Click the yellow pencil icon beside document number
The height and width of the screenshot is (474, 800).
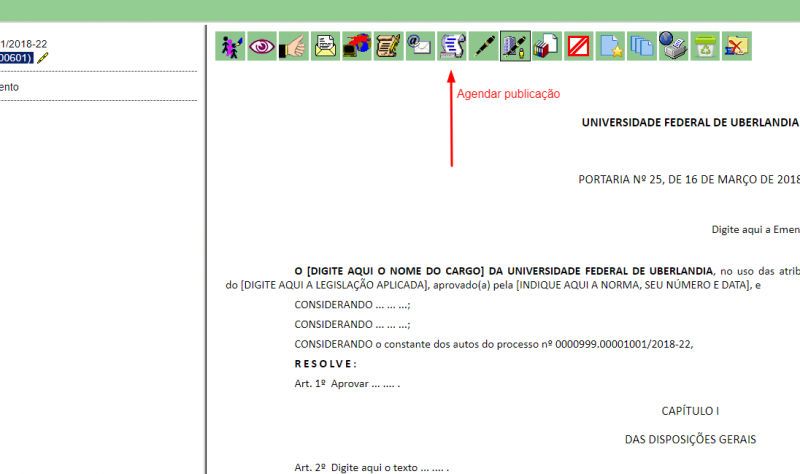[42, 58]
